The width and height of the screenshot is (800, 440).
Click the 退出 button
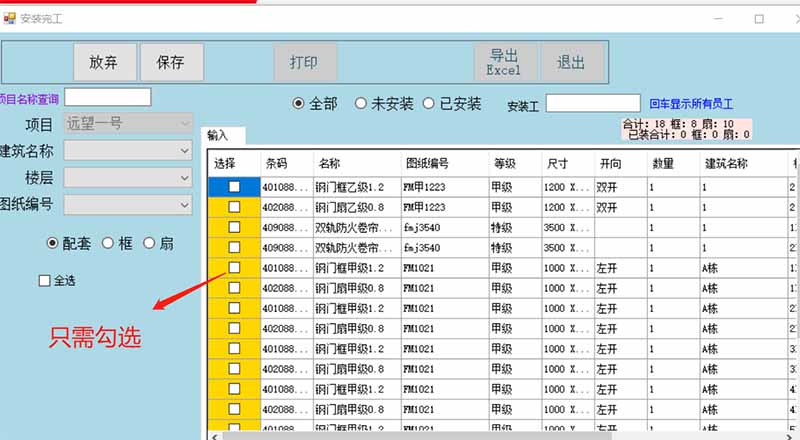pos(571,62)
